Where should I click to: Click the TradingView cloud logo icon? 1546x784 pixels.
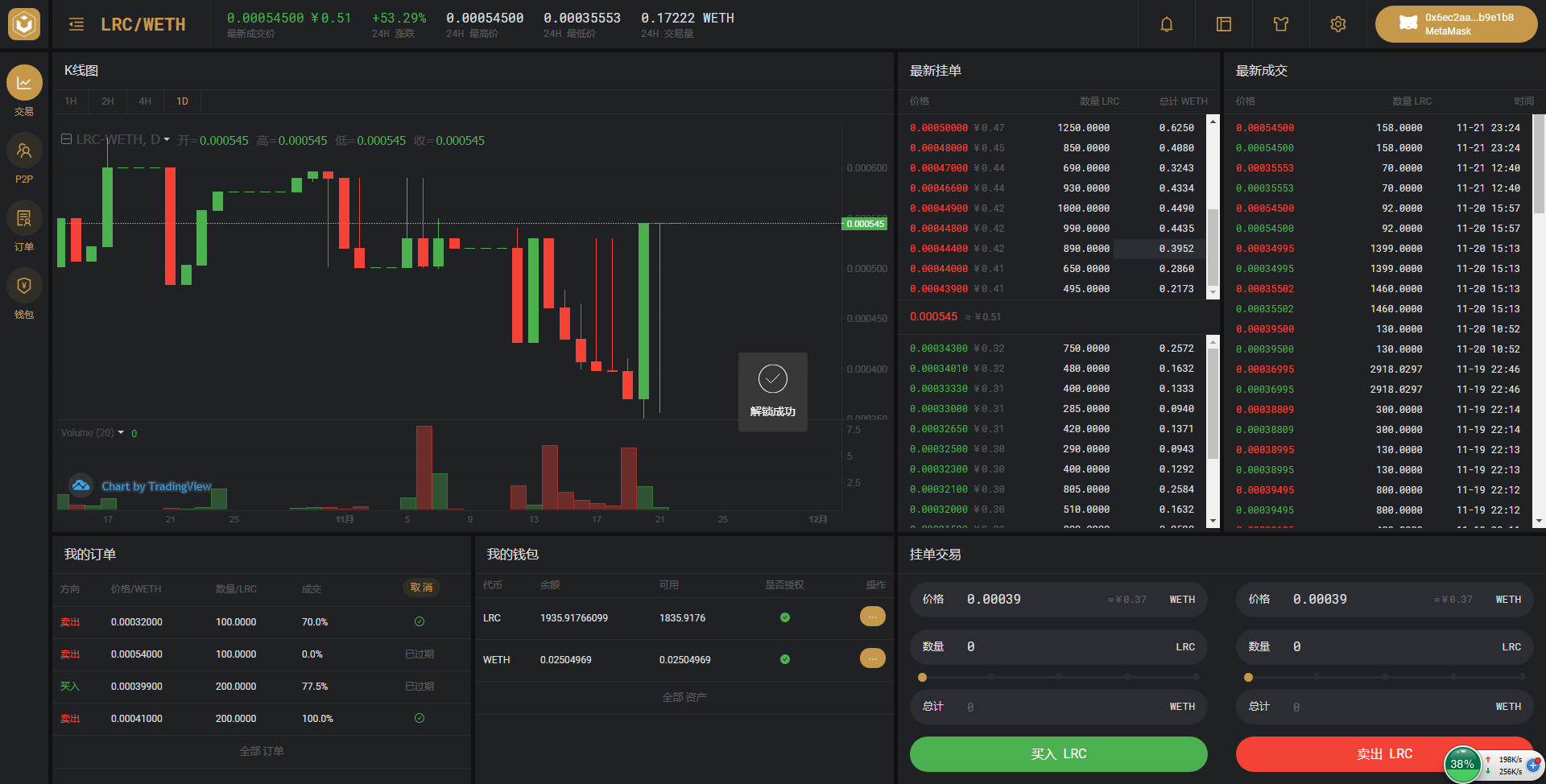81,485
